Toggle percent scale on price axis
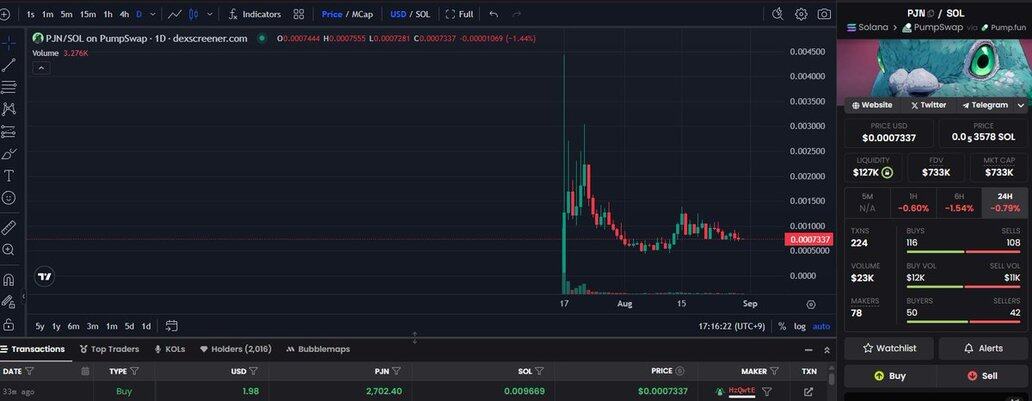The width and height of the screenshot is (1032, 401). click(782, 326)
